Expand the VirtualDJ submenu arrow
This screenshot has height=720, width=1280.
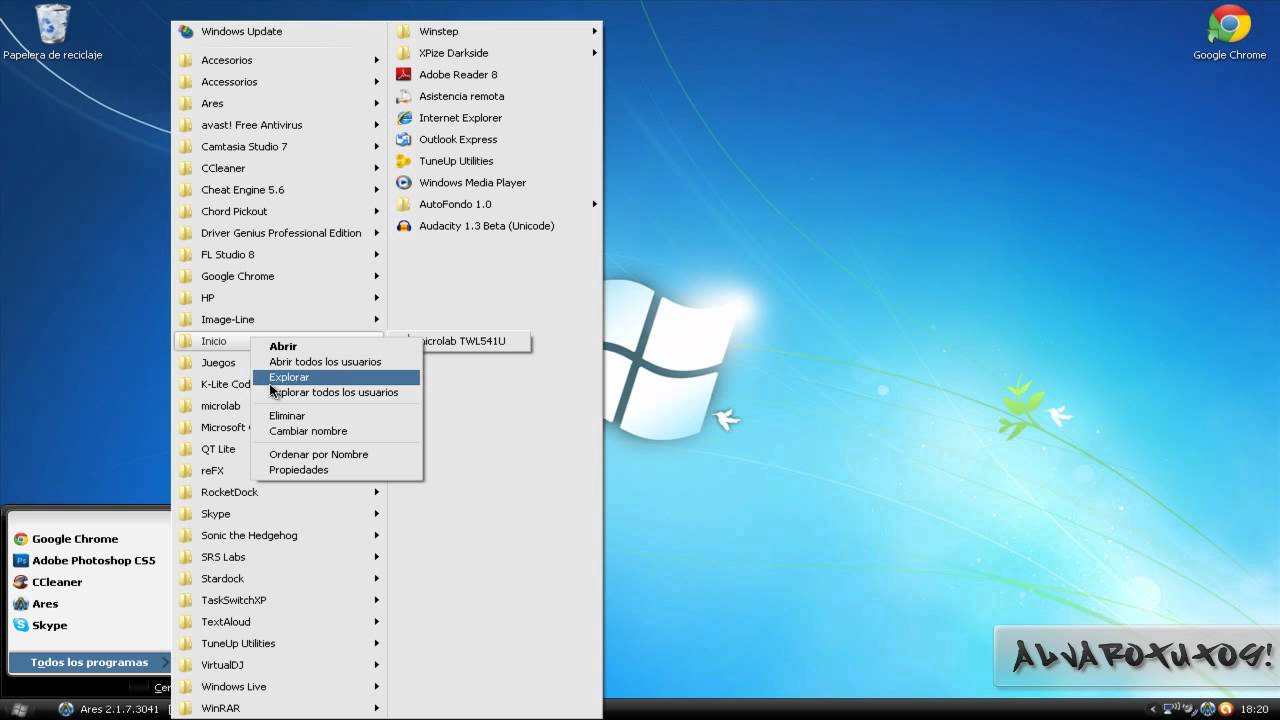[x=377, y=665]
